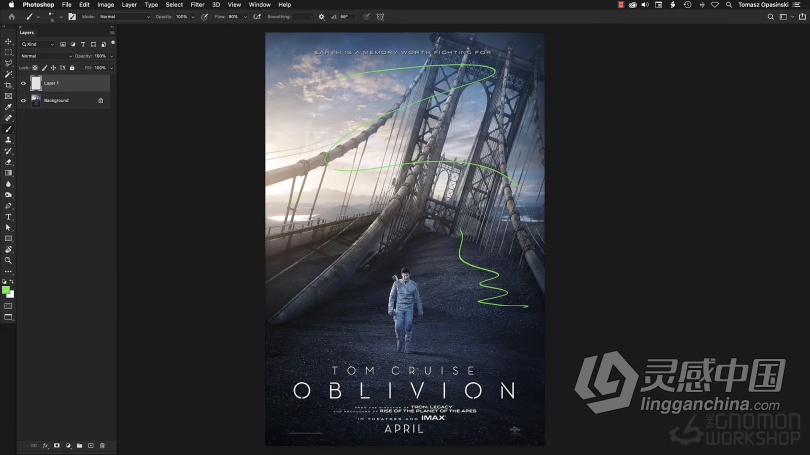Select the Dodge tool

coord(8,195)
